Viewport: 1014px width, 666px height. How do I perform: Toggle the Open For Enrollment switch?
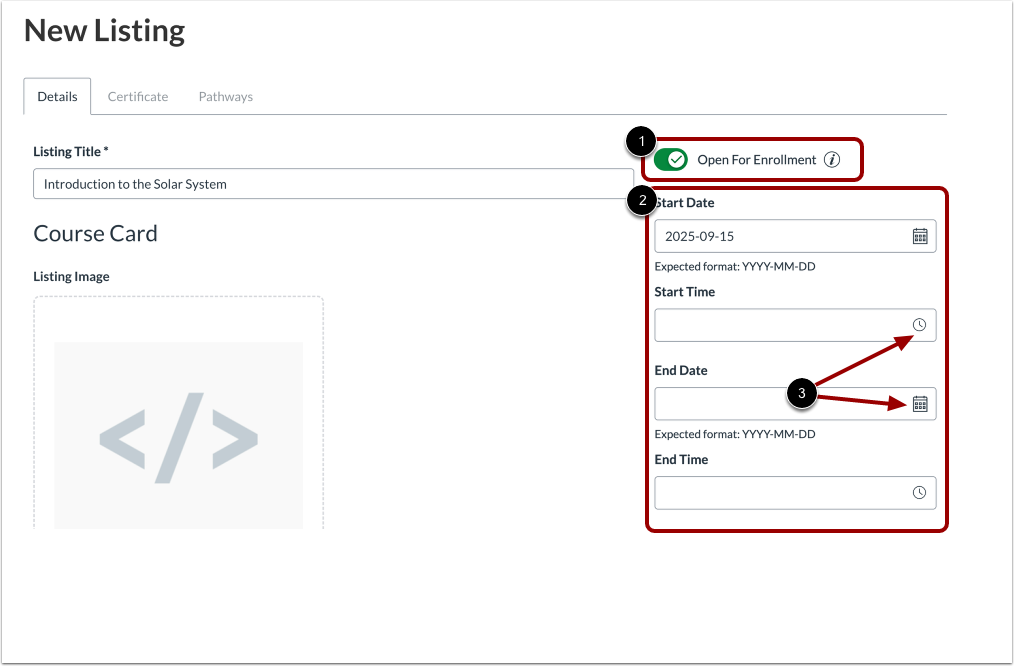[670, 160]
